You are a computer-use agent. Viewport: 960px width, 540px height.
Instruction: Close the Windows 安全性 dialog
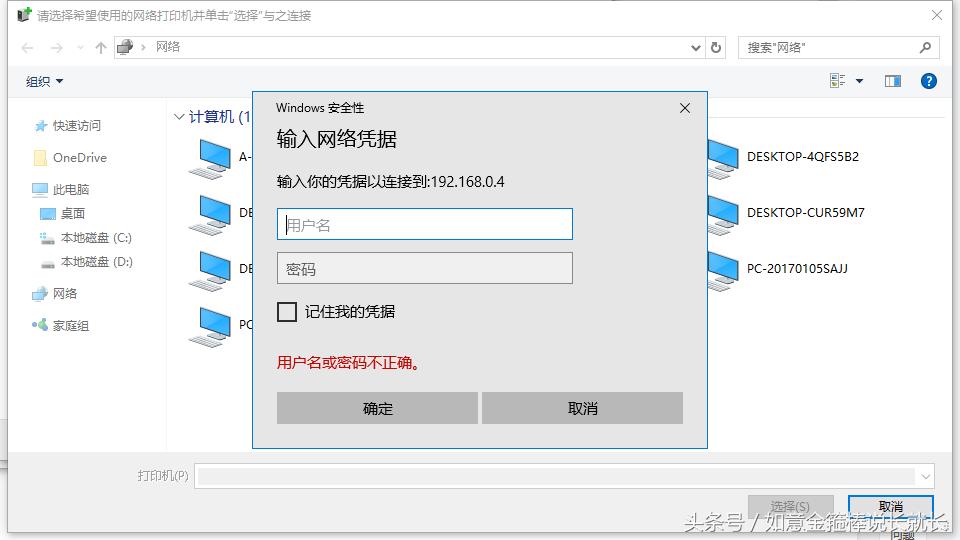[x=685, y=108]
